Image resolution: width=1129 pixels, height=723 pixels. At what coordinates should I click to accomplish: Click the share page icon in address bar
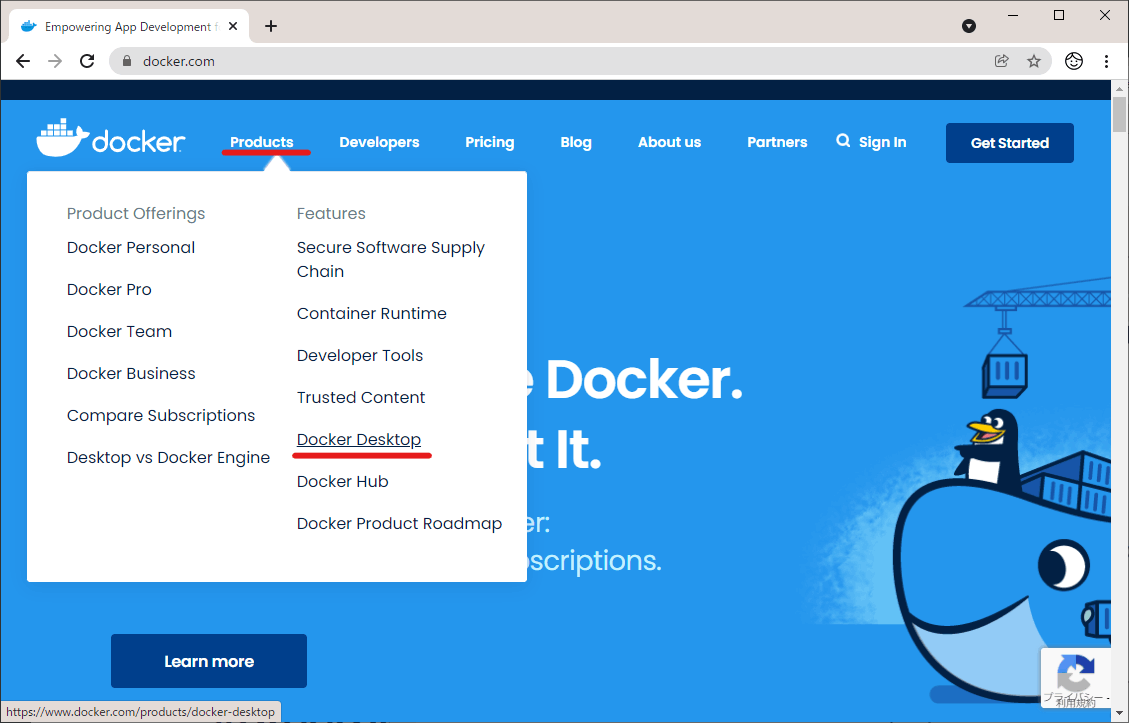(1002, 61)
